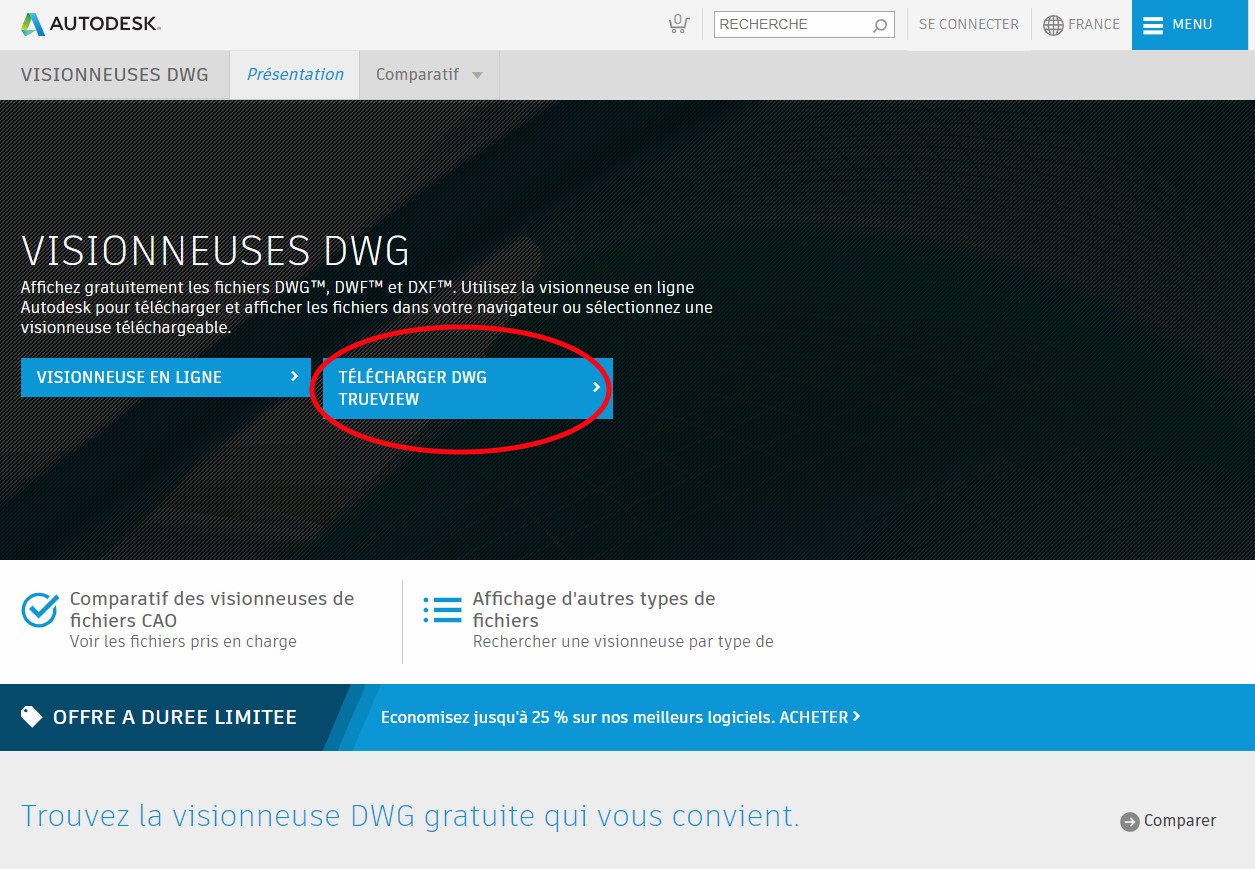Click the VISIONNEUSE EN LIGNE button

click(x=166, y=377)
